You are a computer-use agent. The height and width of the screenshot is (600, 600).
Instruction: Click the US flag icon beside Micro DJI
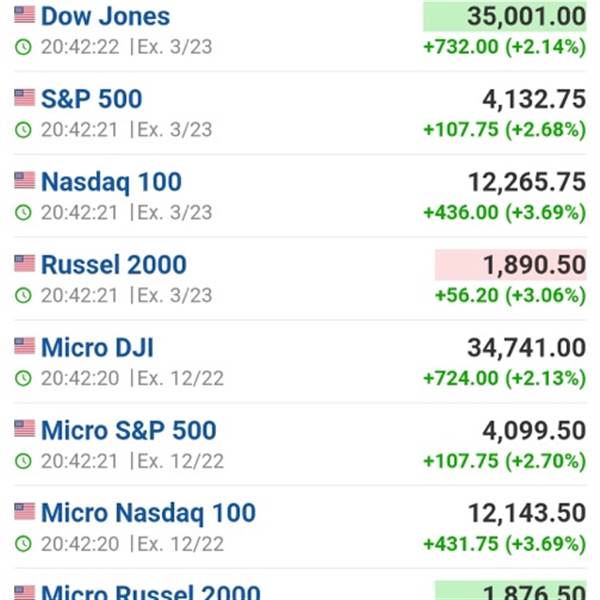(x=24, y=346)
